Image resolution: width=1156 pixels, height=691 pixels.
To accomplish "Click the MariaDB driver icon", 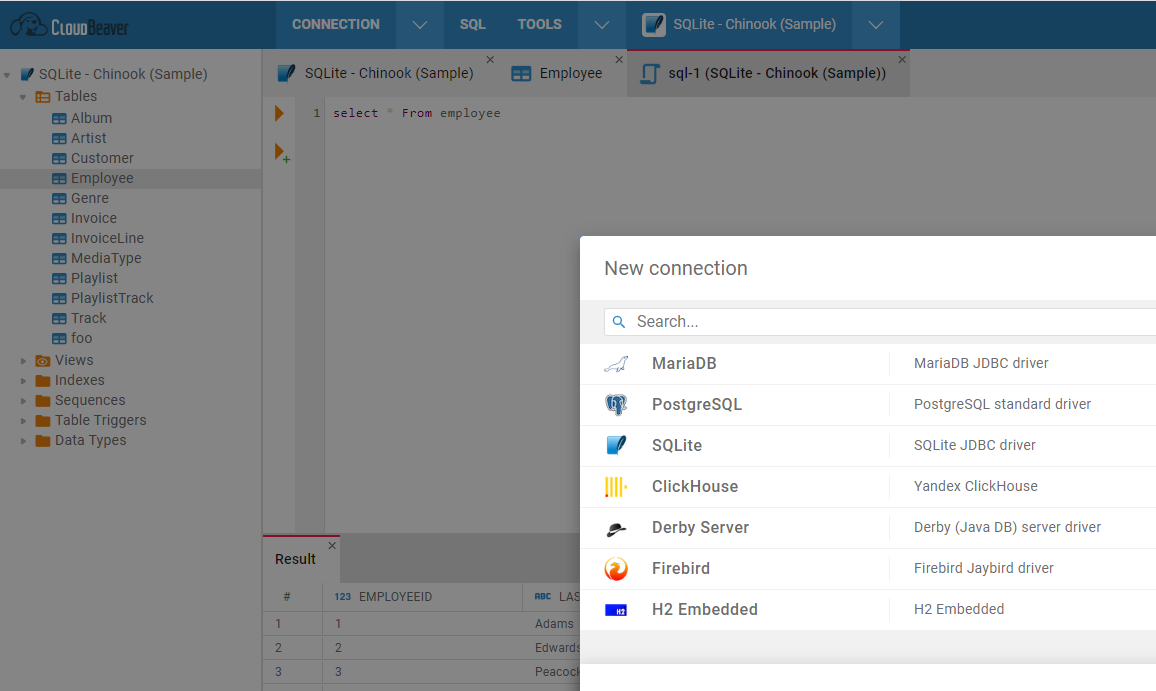I will click(x=617, y=363).
